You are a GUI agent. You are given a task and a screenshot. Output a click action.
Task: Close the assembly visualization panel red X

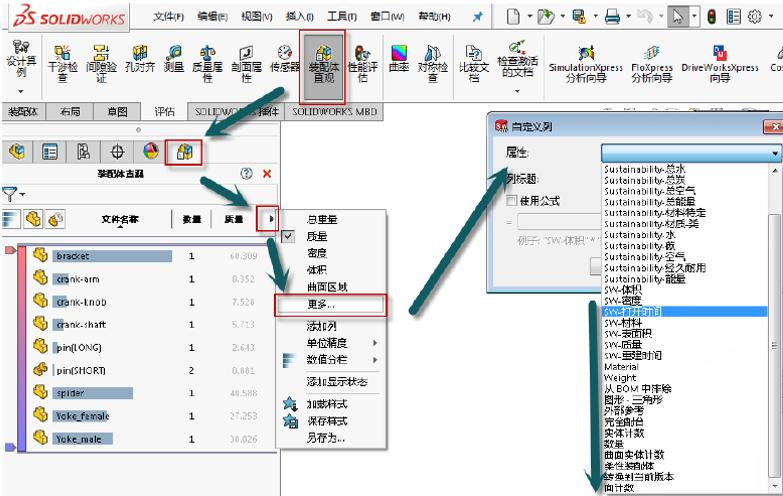(267, 173)
